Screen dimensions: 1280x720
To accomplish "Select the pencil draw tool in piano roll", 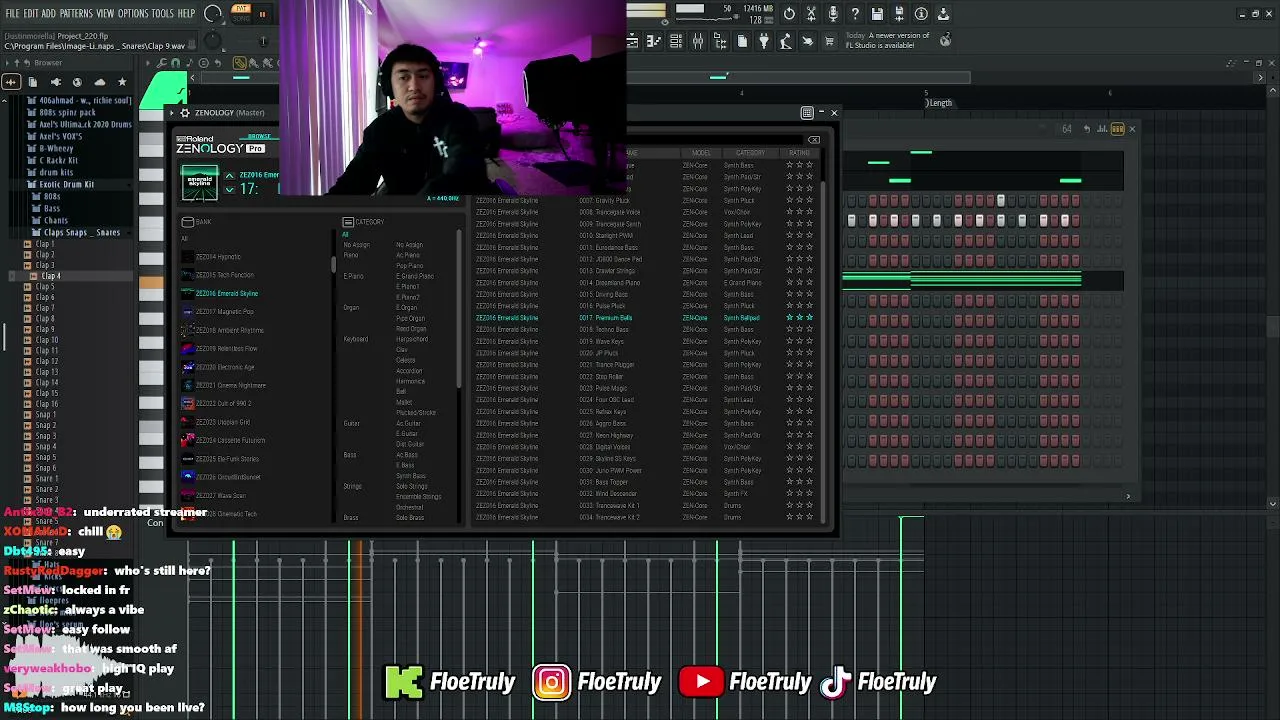I will click(241, 63).
